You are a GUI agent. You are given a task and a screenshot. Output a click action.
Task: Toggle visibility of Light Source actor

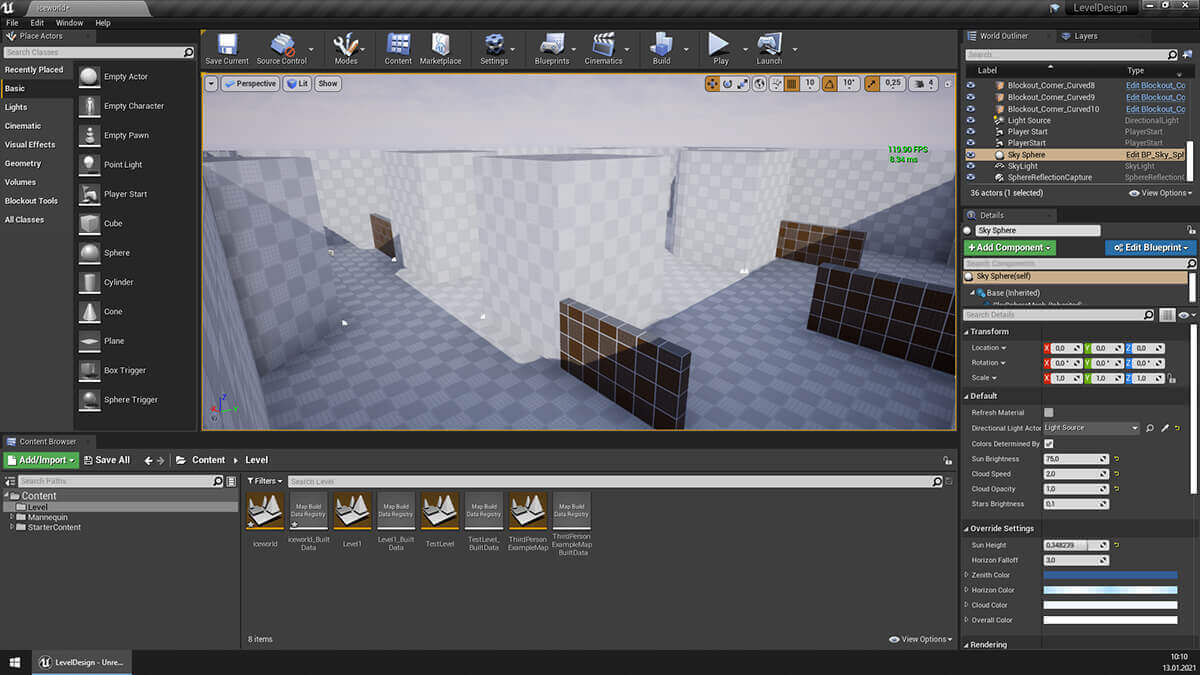point(970,121)
